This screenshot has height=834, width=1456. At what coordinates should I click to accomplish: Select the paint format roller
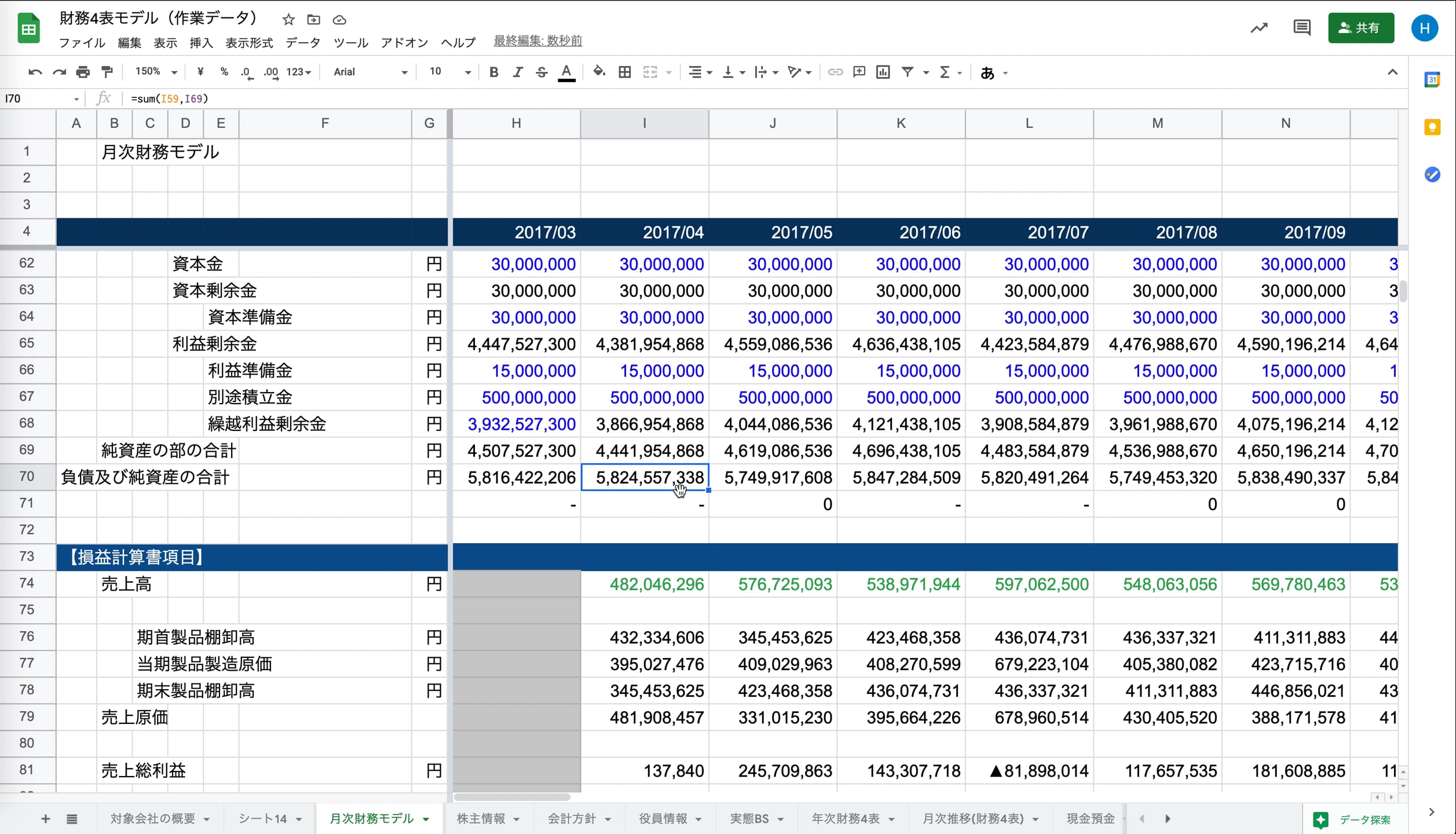pos(107,72)
